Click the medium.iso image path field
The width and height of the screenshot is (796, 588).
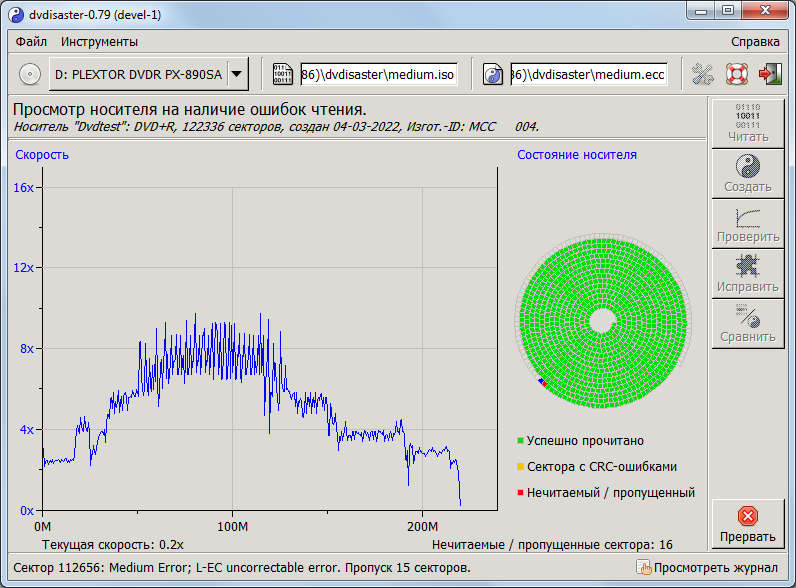point(378,74)
